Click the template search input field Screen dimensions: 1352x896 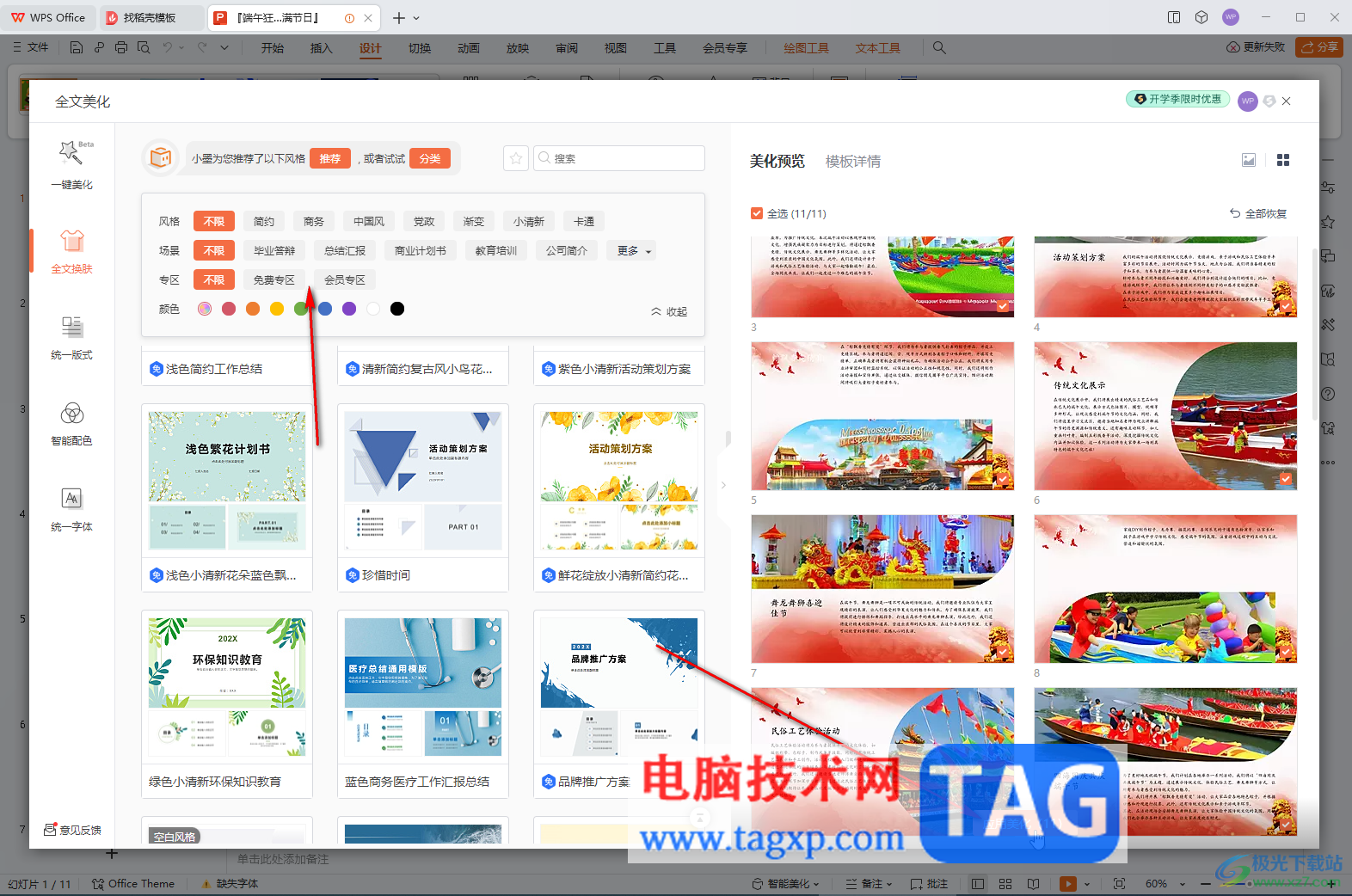point(619,158)
